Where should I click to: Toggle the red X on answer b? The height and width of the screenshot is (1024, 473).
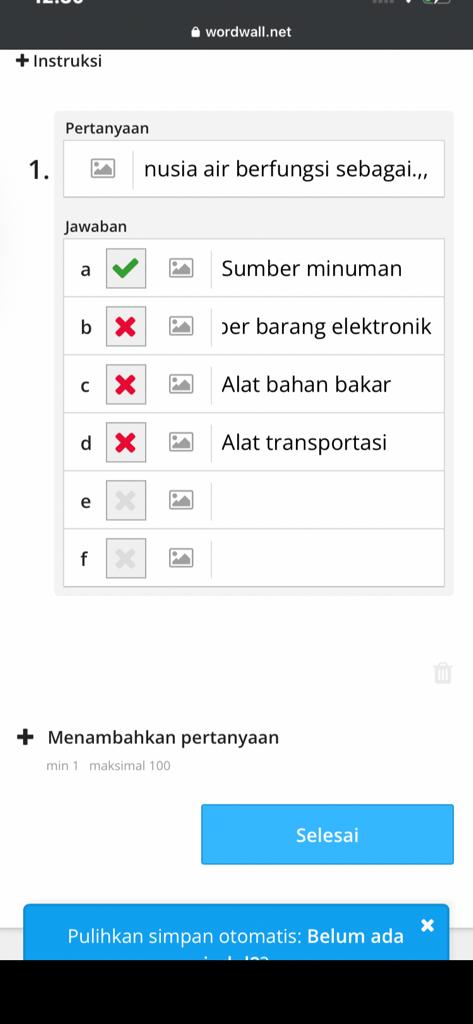pyautogui.click(x=126, y=326)
